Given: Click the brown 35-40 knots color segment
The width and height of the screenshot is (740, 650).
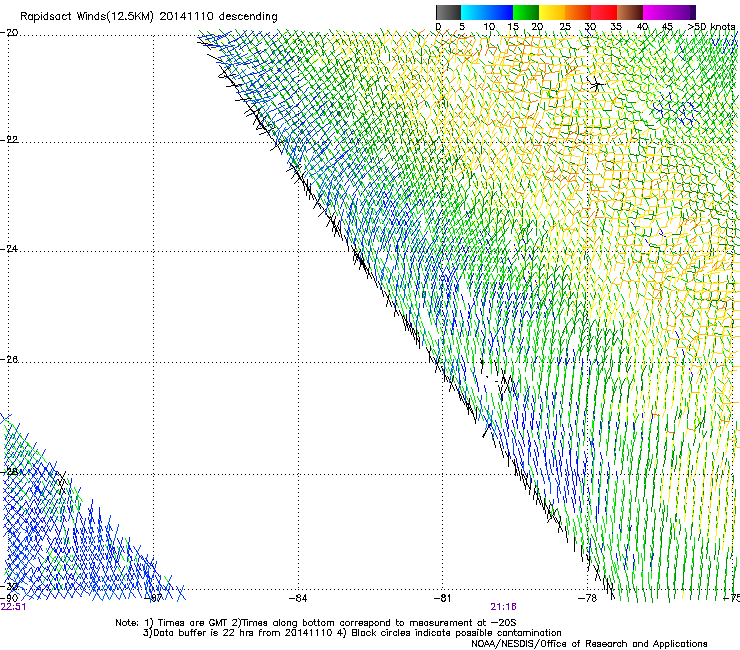Looking at the screenshot, I should coord(630,12).
